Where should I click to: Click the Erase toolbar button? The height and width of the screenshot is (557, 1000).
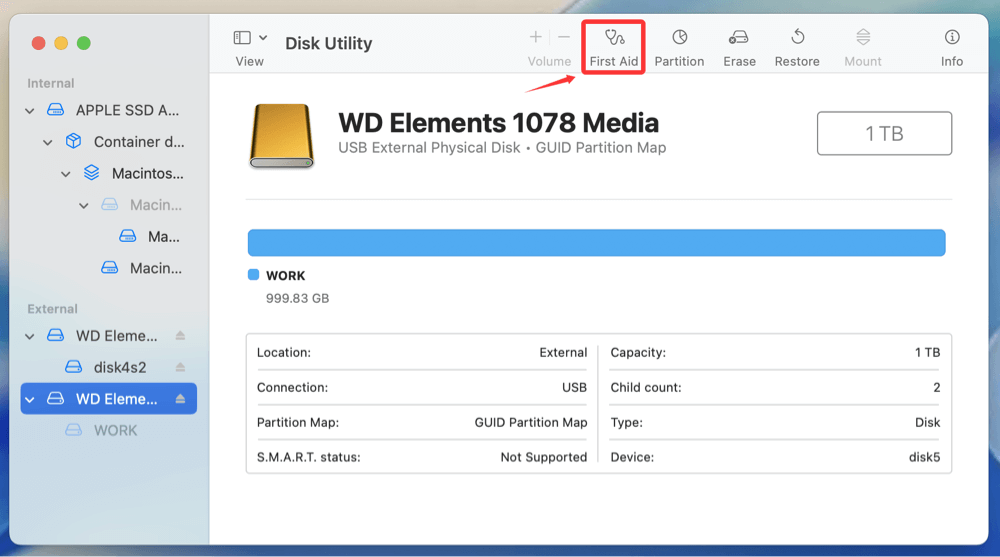tap(739, 47)
